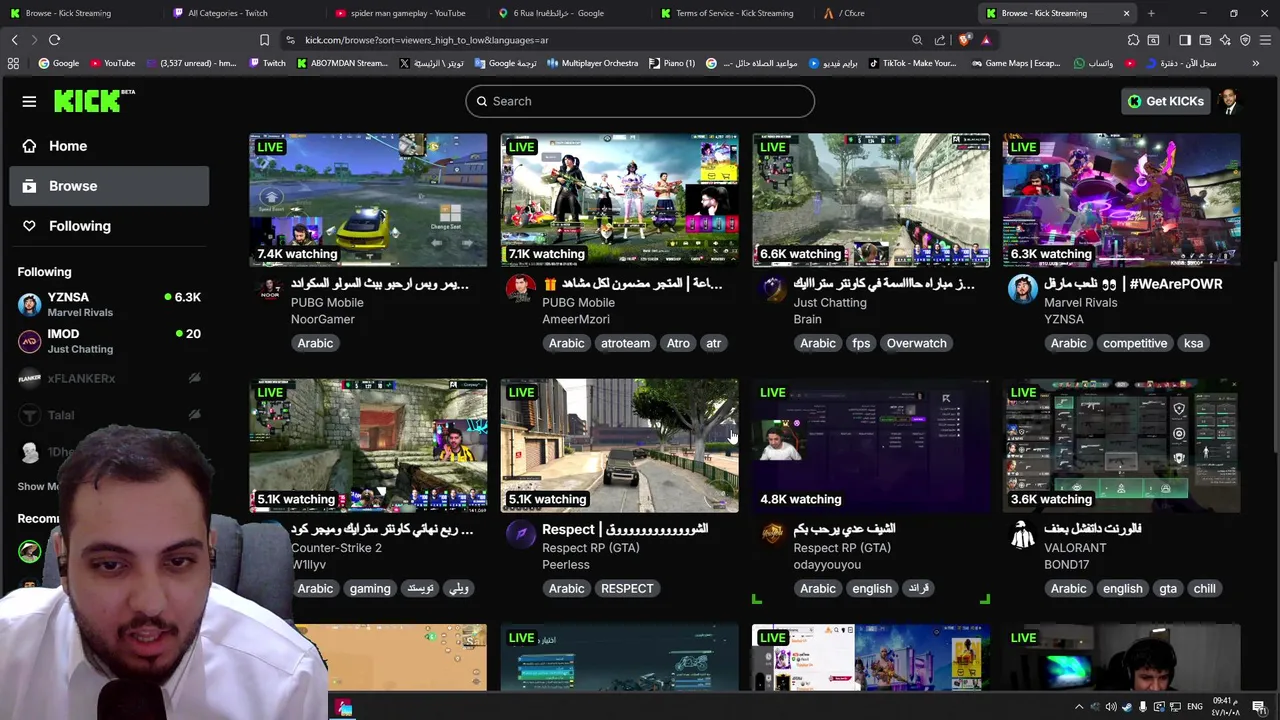Open a new browser tab
1280x720 pixels.
(1151, 13)
